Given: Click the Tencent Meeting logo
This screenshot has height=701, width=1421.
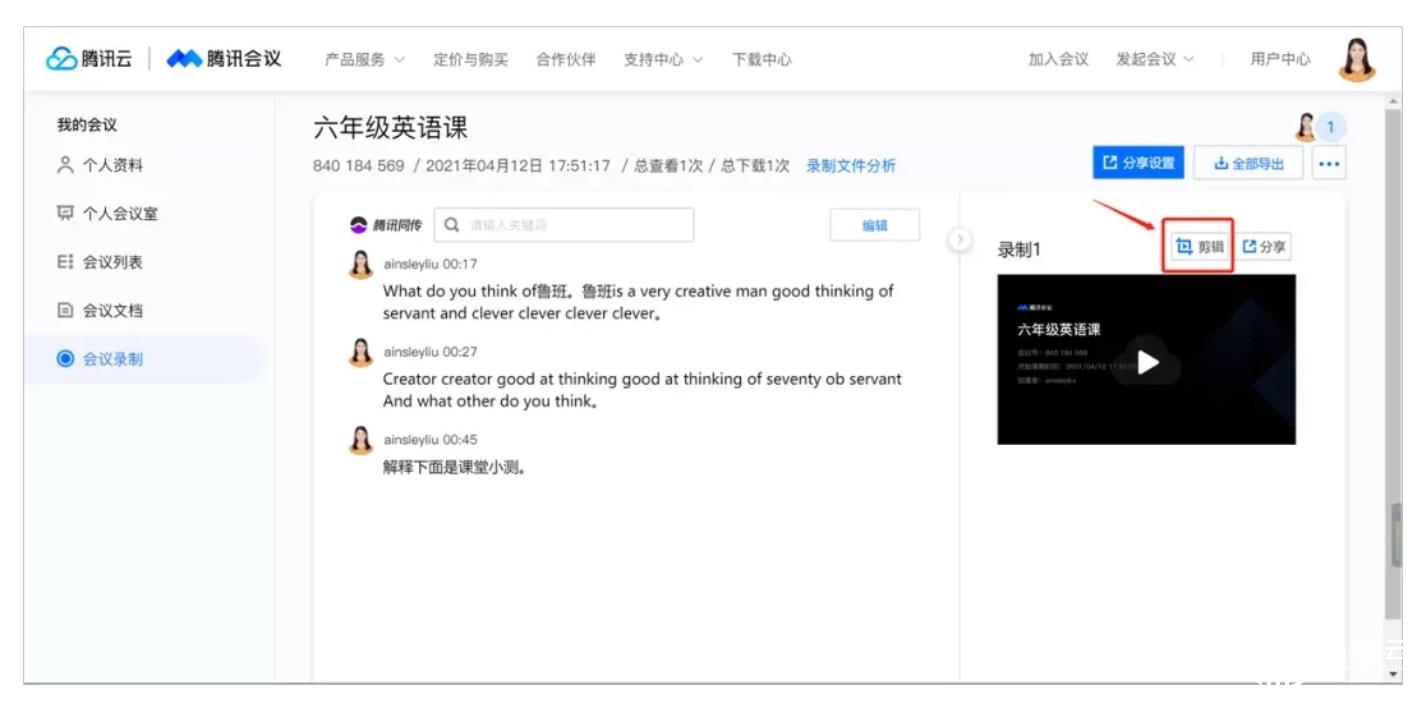Looking at the screenshot, I should [224, 59].
